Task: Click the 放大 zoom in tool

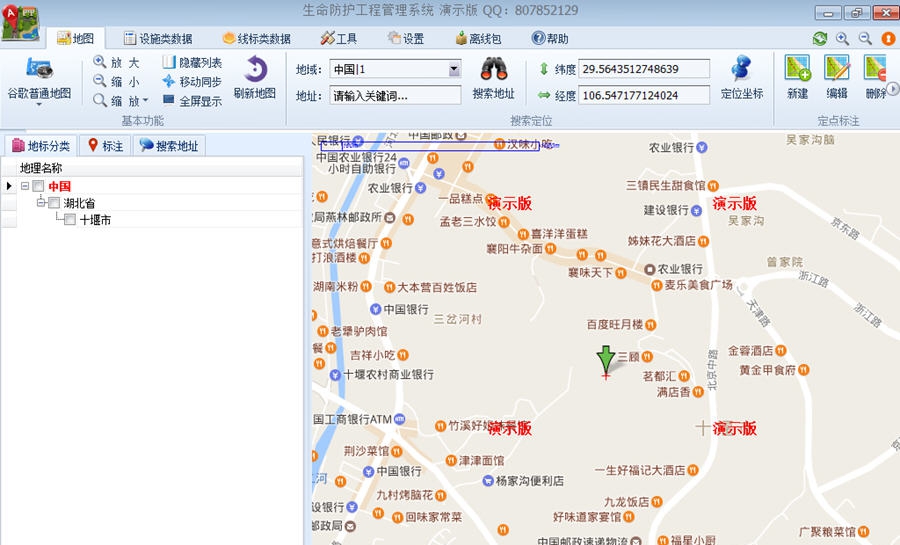Action: (x=117, y=62)
